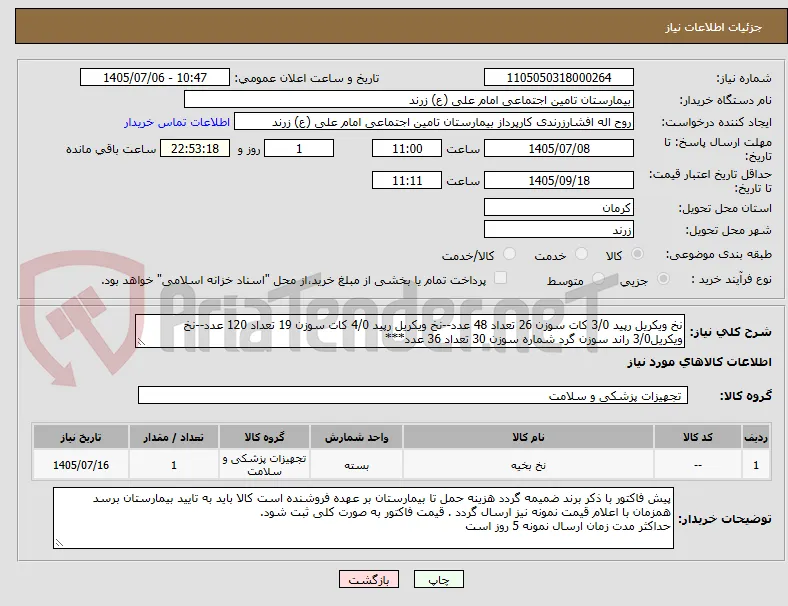Click the -- product code cell in row 1
Screen dimensions: 788x606
698,465
